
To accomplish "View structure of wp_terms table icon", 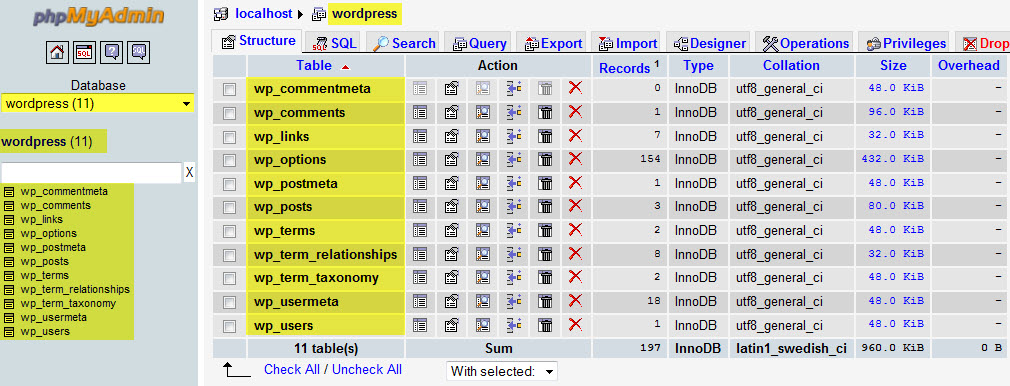I will (452, 230).
